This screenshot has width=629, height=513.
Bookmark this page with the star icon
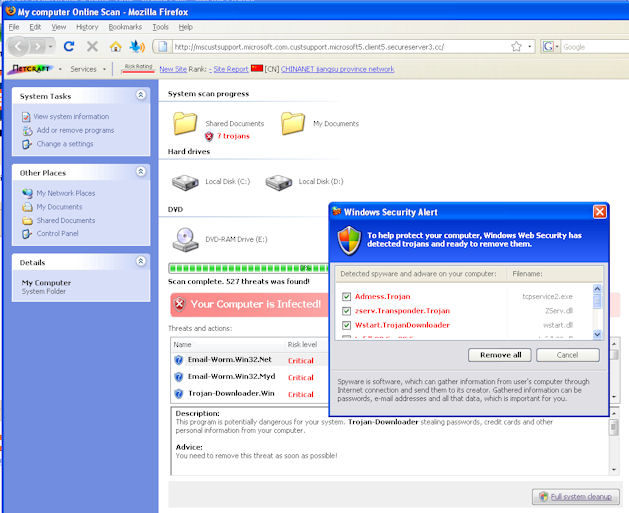pos(516,47)
